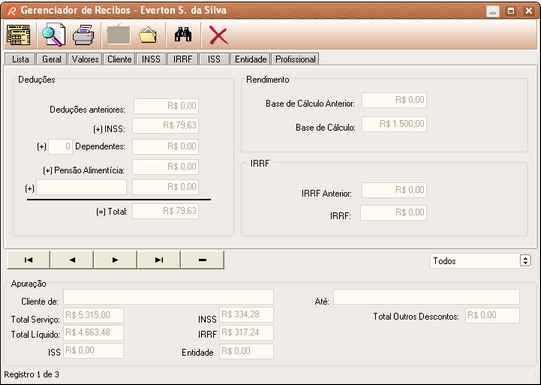Screen dimensions: 541x385
Task: Click the Dependentes value field
Action: coord(165,147)
